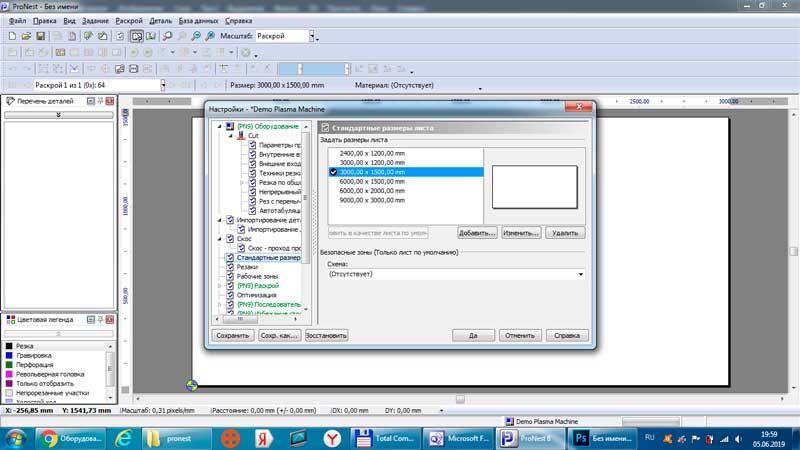800x450 pixels.
Task: Click the Save floppy disk toolbar icon
Action: (40, 36)
